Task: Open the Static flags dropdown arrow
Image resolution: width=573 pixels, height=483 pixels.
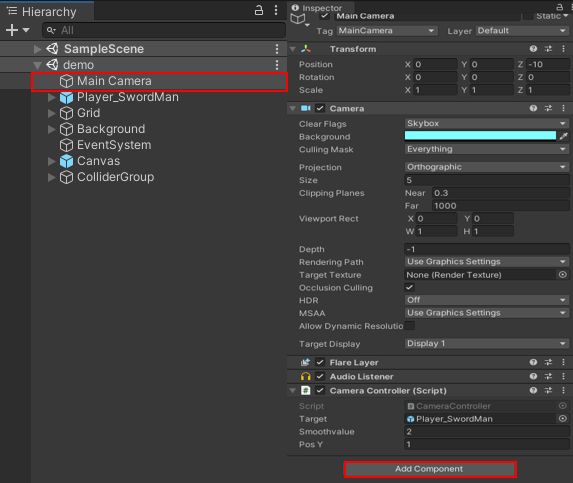Action: [566, 16]
